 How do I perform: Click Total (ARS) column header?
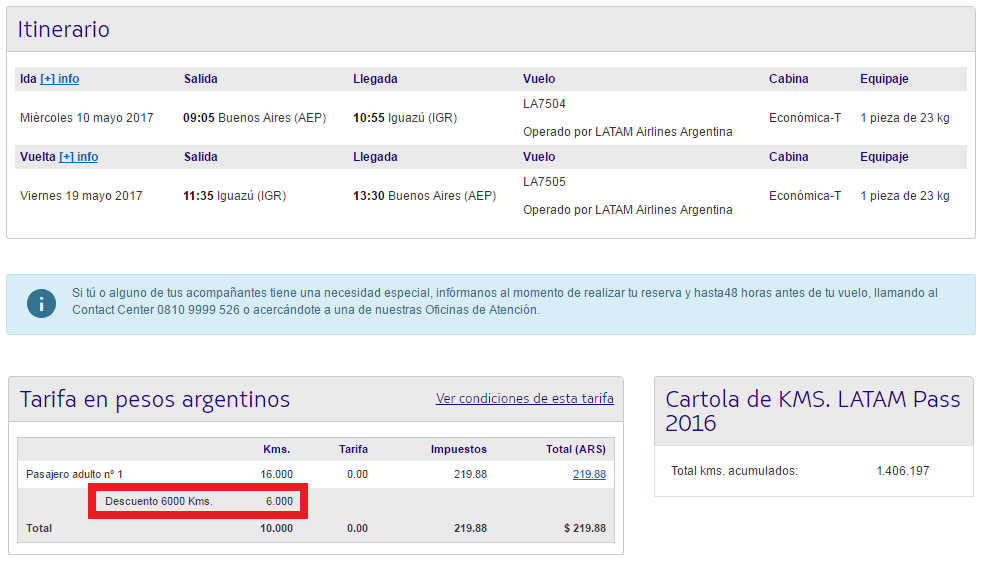[576, 450]
